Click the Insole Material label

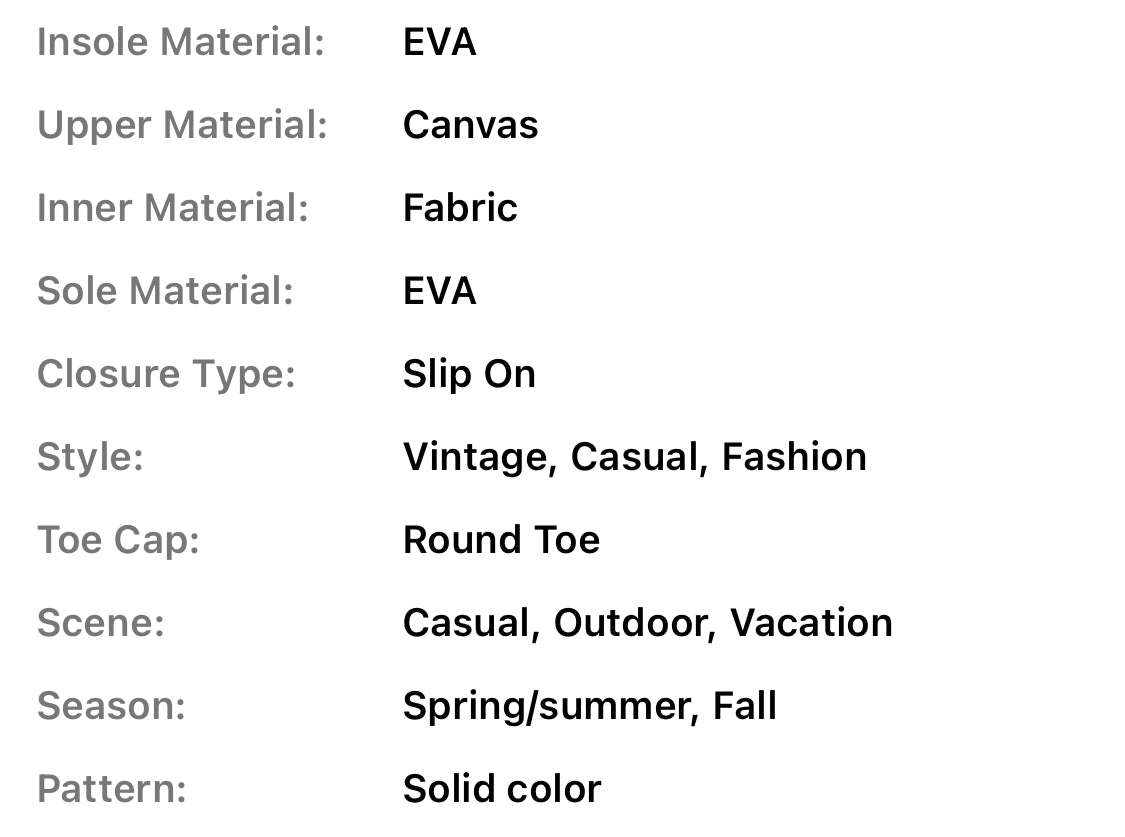pos(180,42)
